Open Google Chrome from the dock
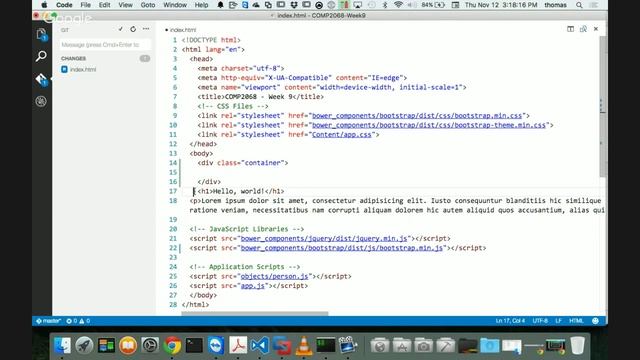Viewport: 640px width, 360px height. pos(172,345)
